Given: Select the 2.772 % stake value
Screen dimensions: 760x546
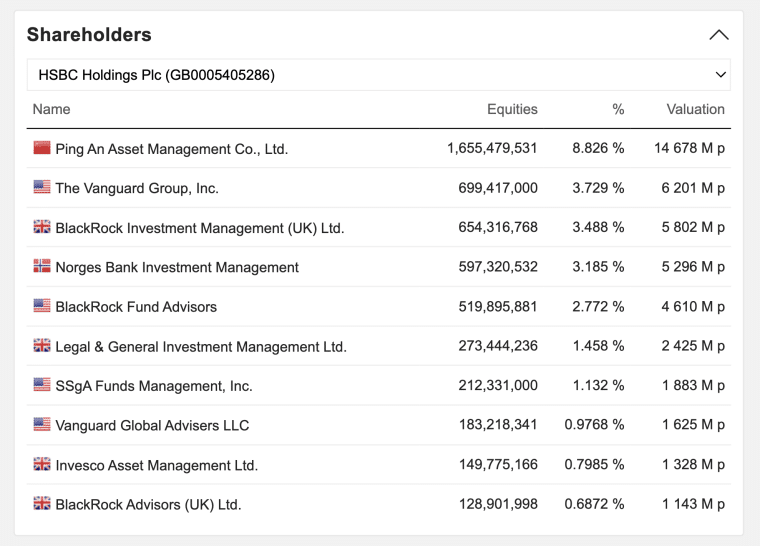Looking at the screenshot, I should pos(598,306).
